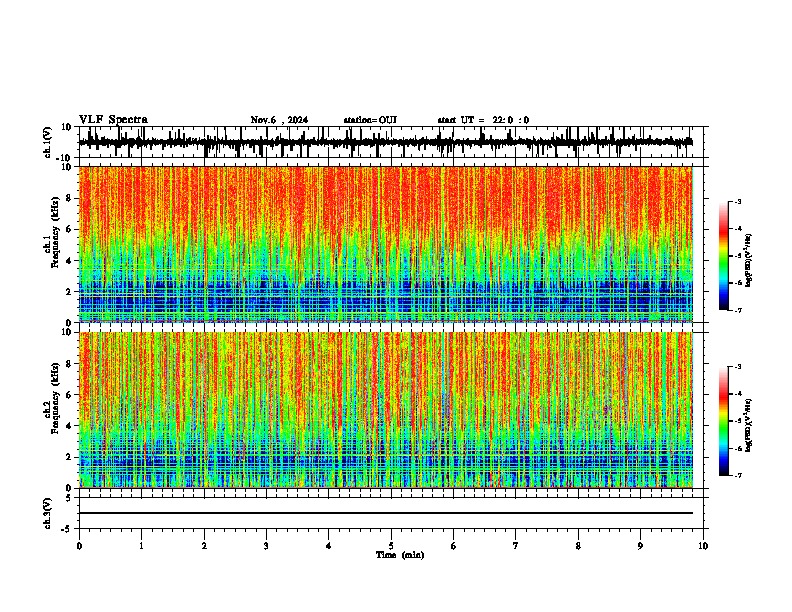
Task: Click the ch.2 spectrogram color bar
Action: tap(723, 421)
